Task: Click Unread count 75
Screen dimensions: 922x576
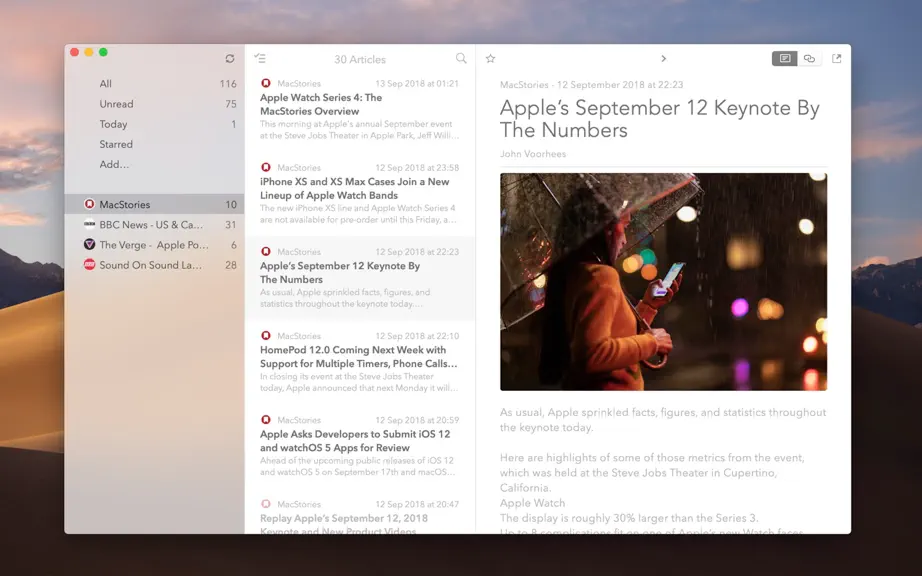Action: point(231,104)
